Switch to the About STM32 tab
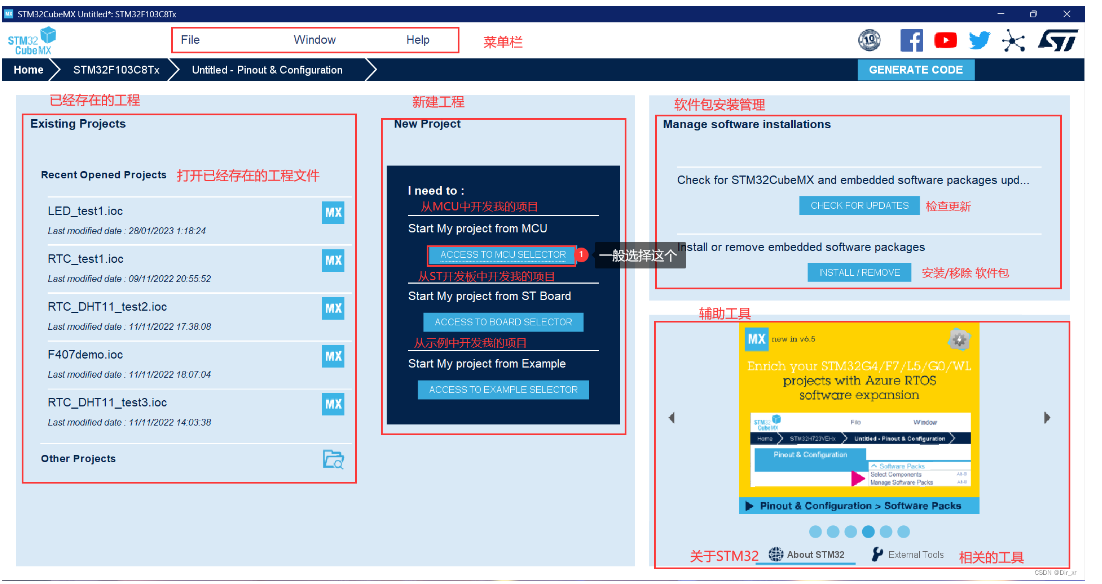Image resolution: width=1102 pixels, height=584 pixels. [x=807, y=554]
